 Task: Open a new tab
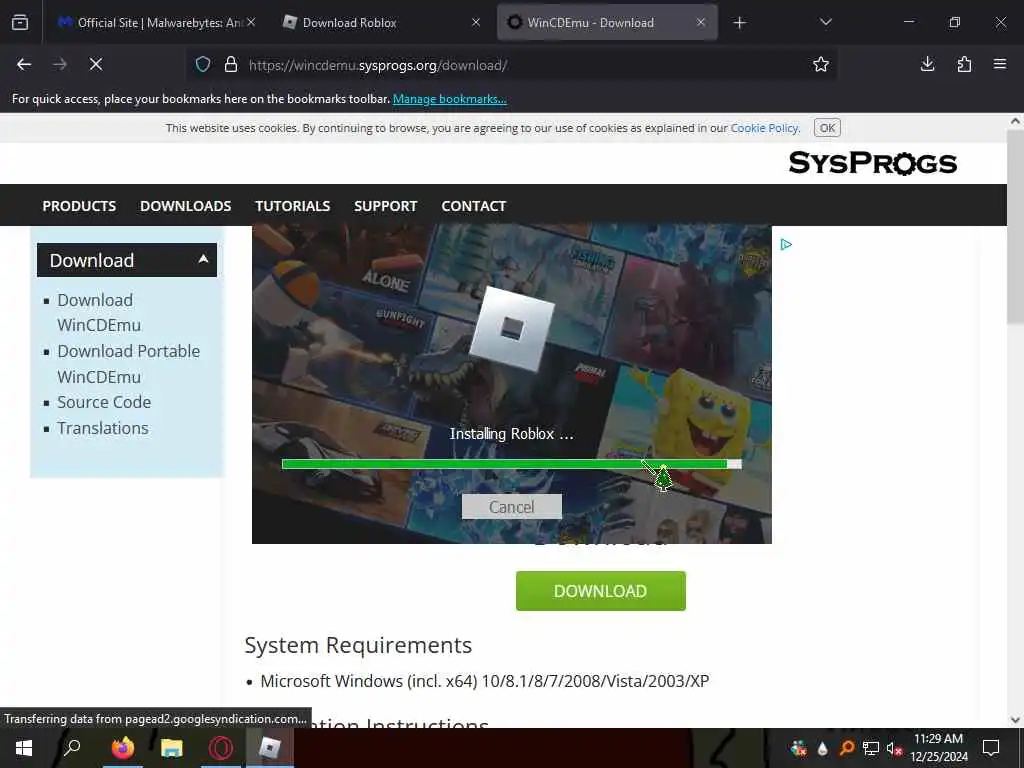click(739, 23)
